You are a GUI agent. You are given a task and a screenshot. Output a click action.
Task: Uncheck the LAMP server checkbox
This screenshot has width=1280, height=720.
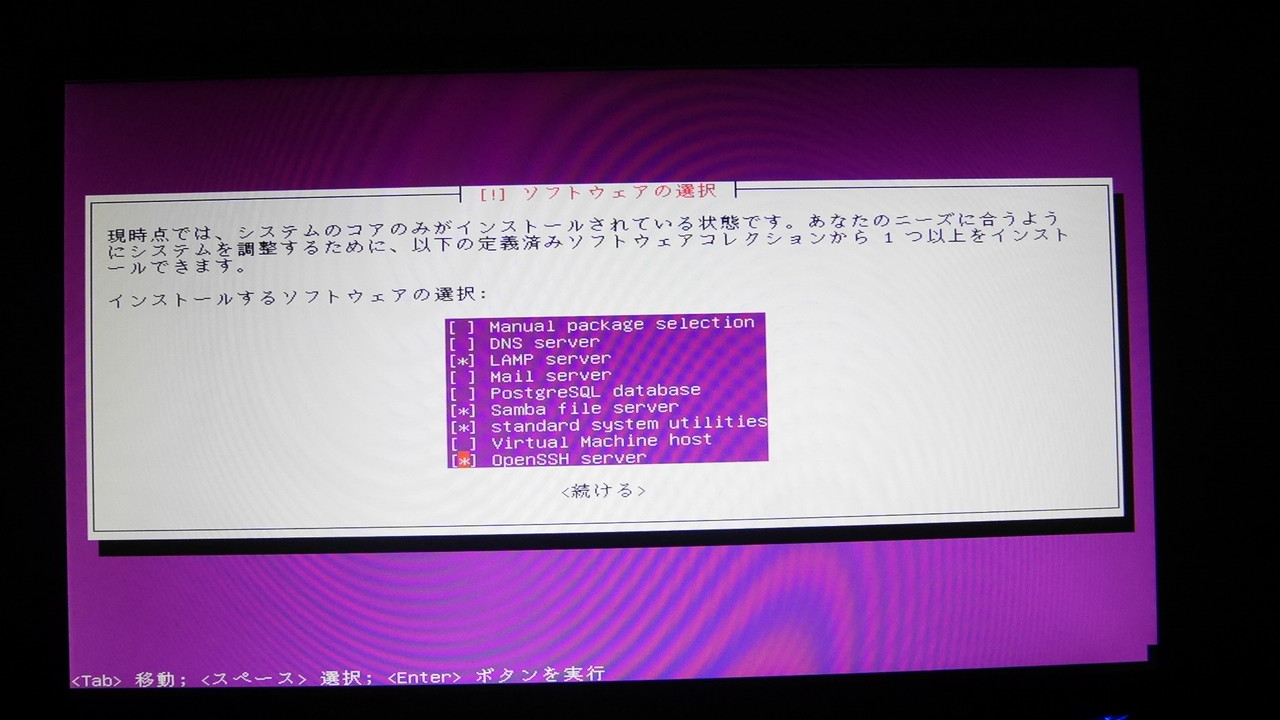pyautogui.click(x=462, y=360)
